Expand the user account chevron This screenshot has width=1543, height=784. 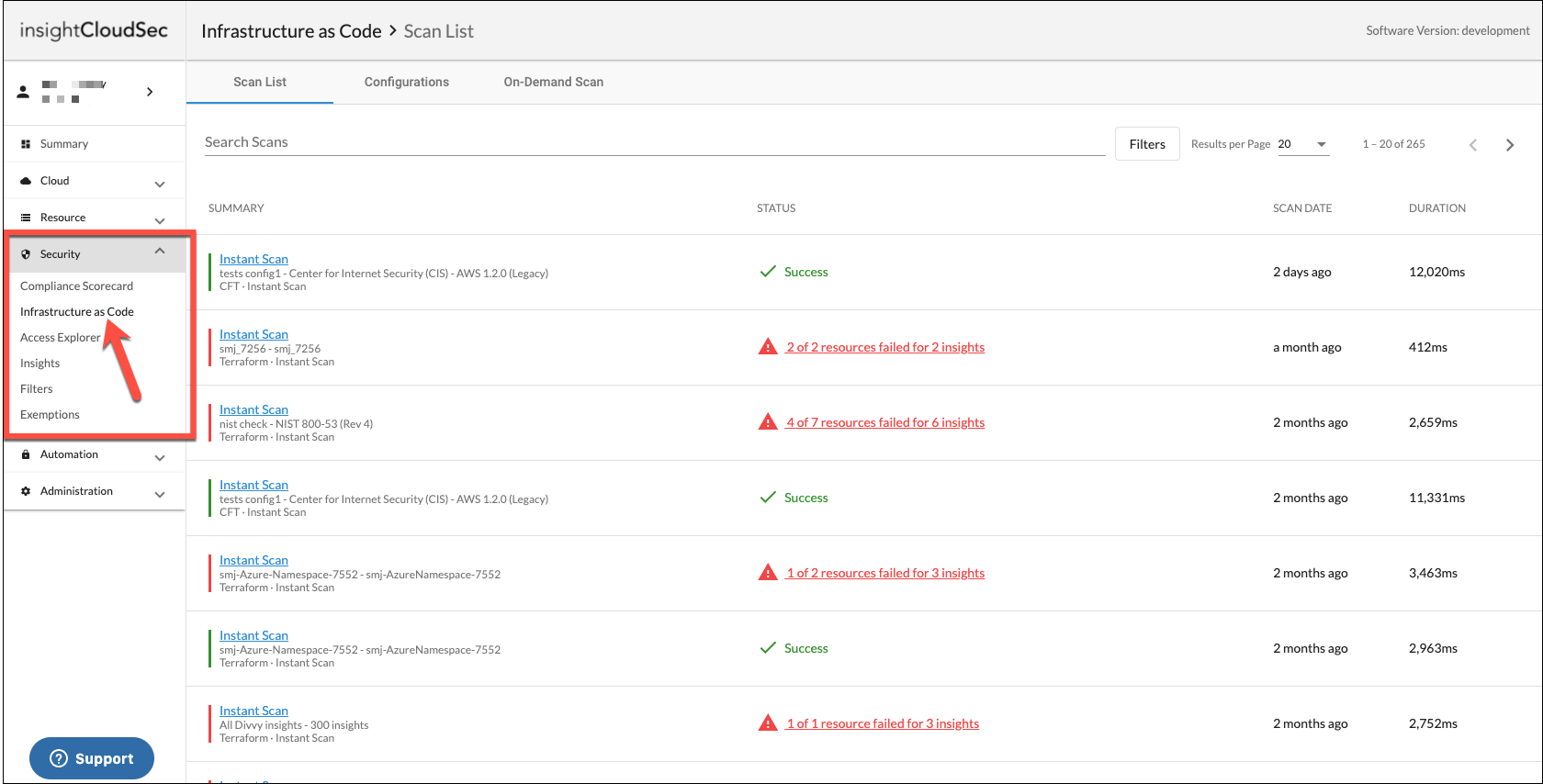[150, 92]
